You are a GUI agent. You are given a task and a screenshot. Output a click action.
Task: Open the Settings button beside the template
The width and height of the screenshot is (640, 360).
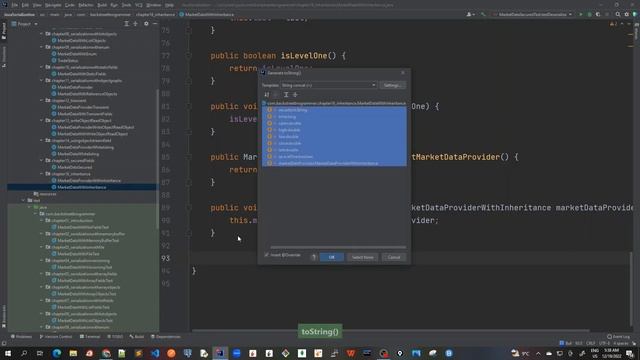tap(393, 85)
